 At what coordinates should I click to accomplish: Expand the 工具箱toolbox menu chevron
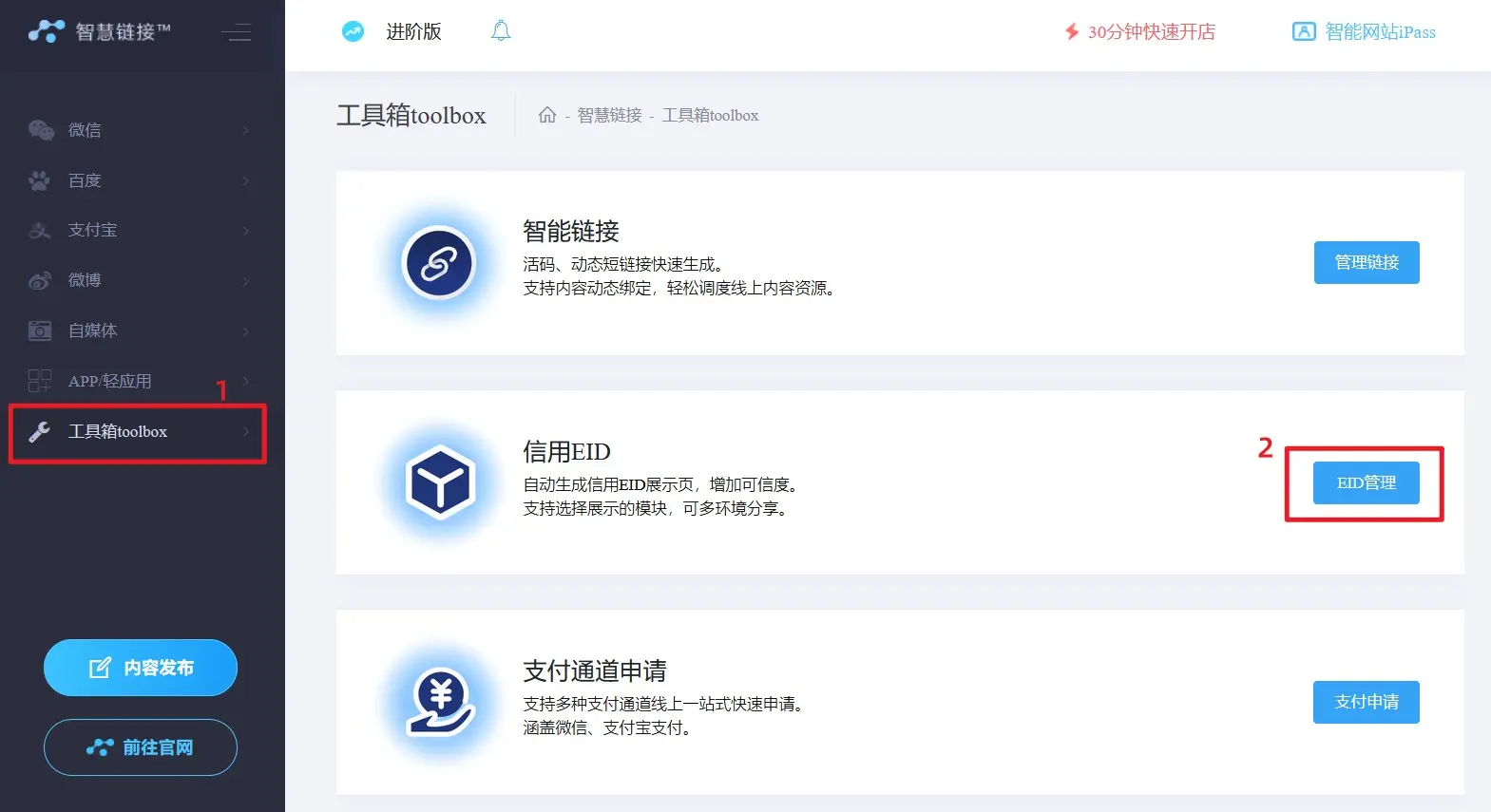pyautogui.click(x=246, y=431)
